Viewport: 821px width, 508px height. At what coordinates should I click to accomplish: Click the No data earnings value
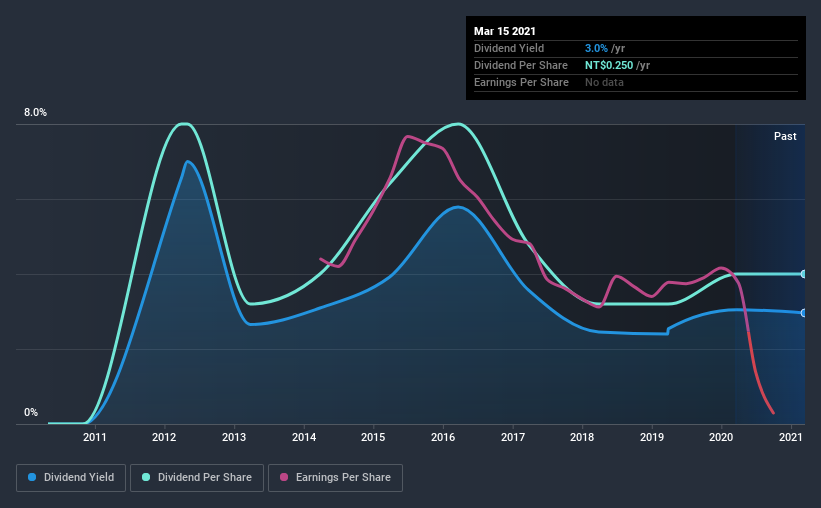pyautogui.click(x=604, y=82)
